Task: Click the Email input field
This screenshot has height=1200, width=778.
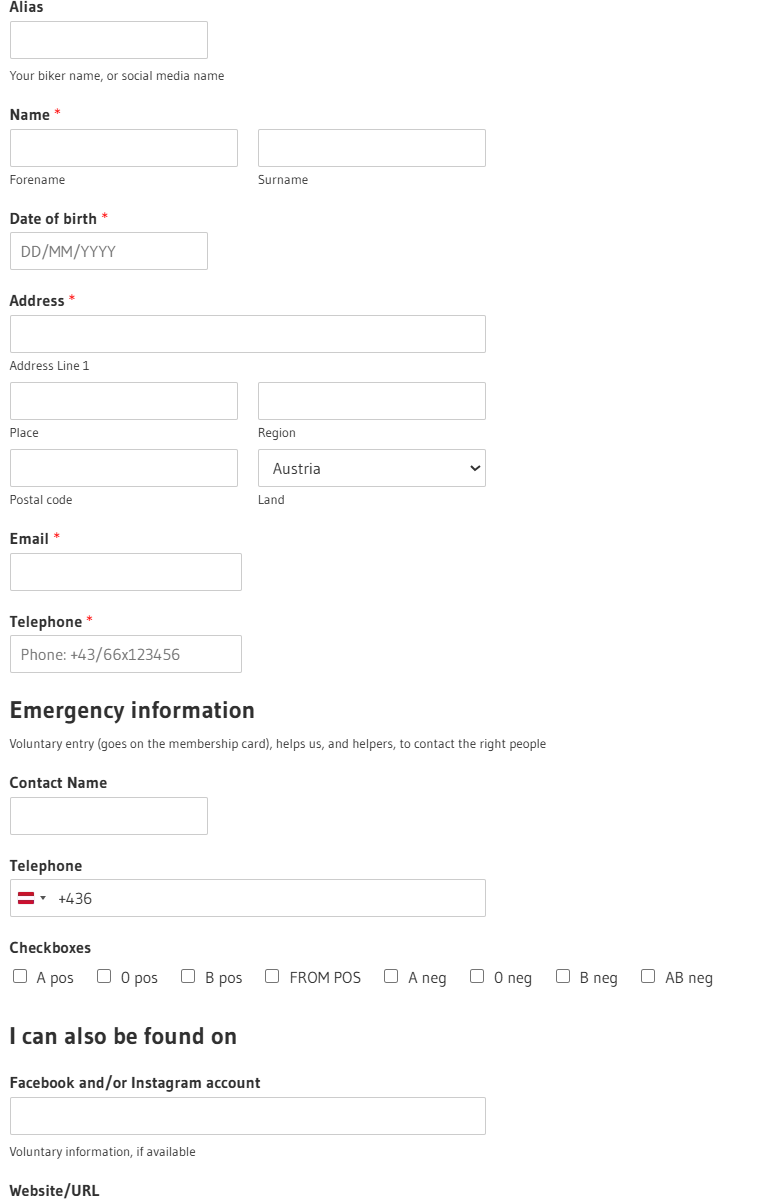Action: (125, 572)
